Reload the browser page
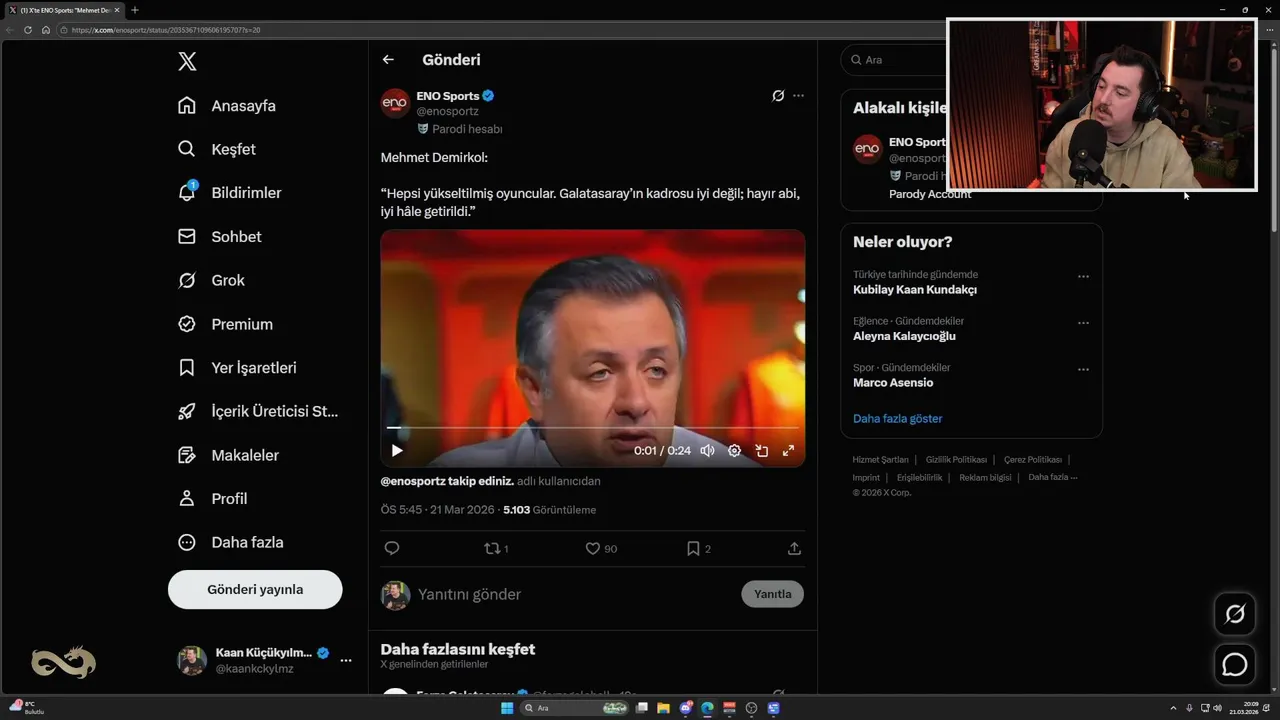This screenshot has height=720, width=1280. 28,30
